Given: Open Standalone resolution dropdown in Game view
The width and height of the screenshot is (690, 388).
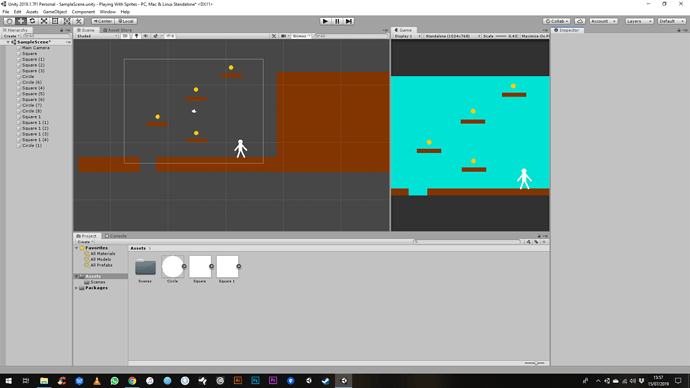Looking at the screenshot, I should coord(452,36).
